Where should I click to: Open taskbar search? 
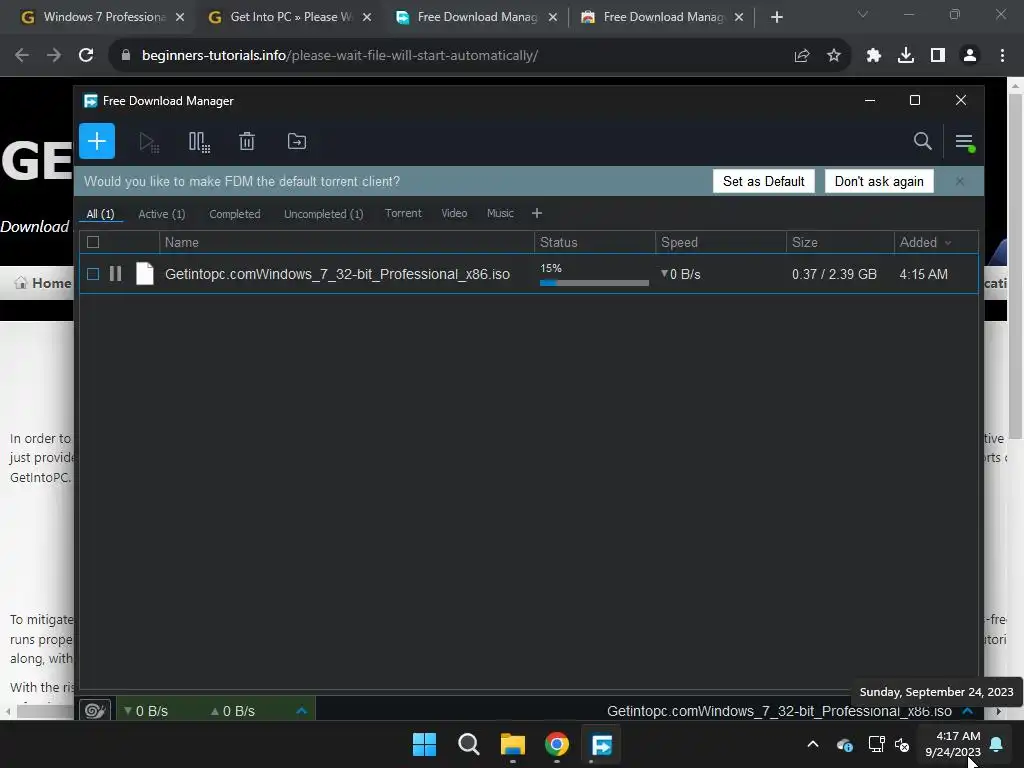point(469,744)
